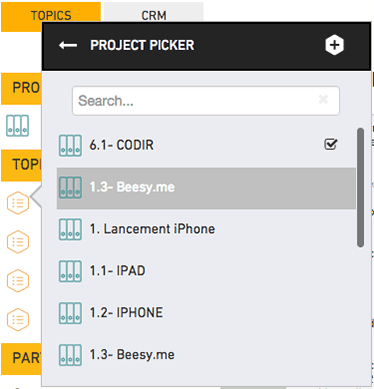Pick the 1.1- IPAD project

click(206, 271)
